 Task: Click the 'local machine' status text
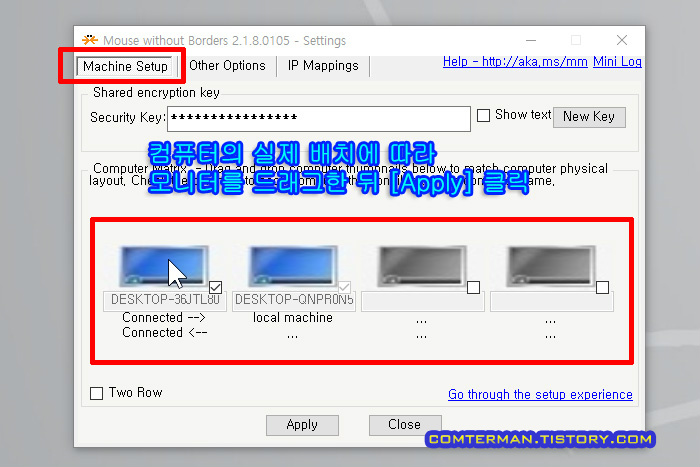click(x=293, y=317)
